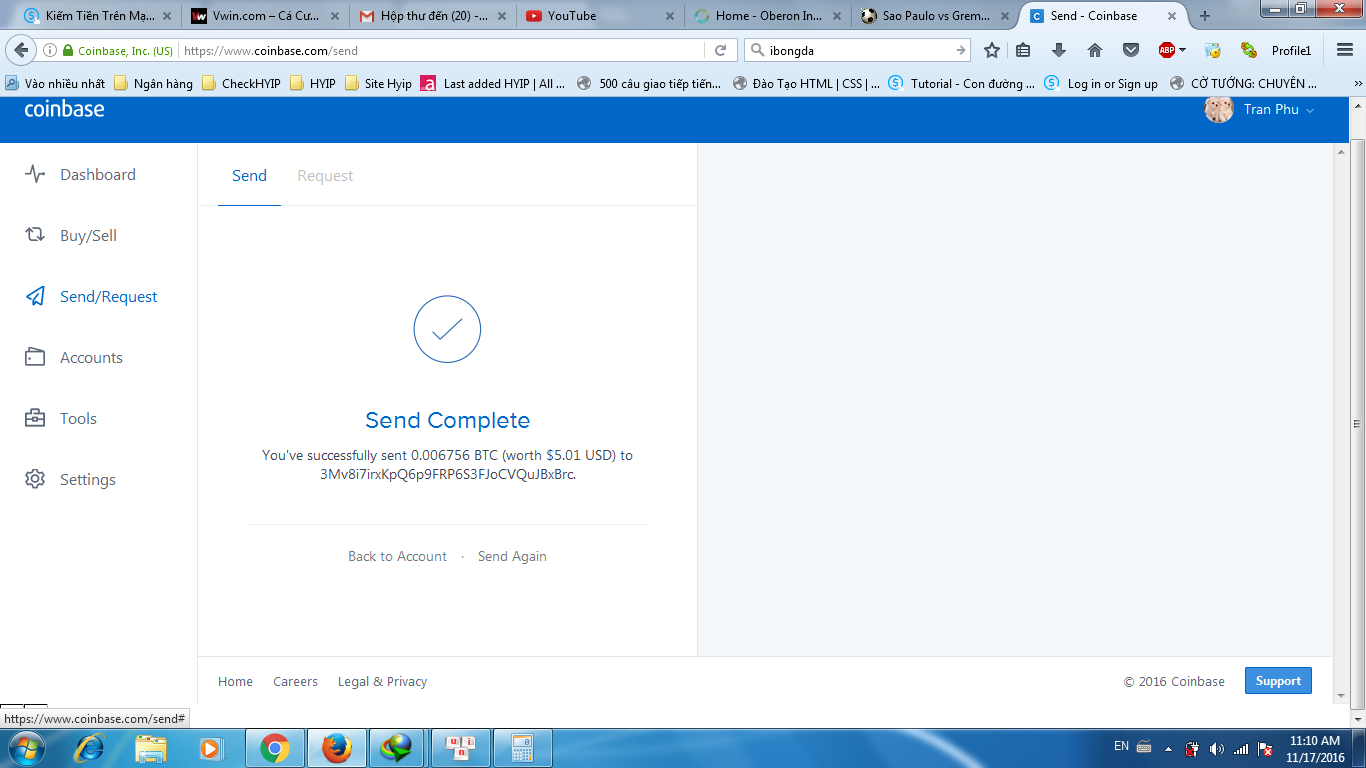Close the Send - Coinbase browser tab
This screenshot has height=768, width=1366.
click(1171, 16)
